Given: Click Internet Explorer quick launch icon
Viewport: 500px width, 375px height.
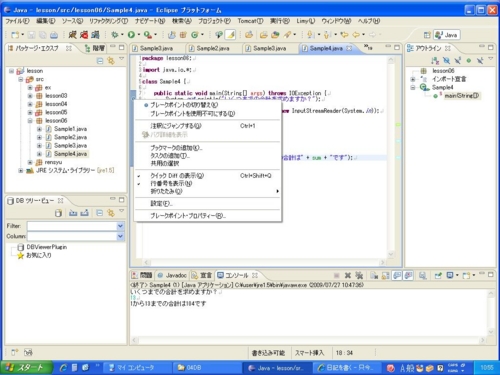Looking at the screenshot, I should tap(63, 368).
